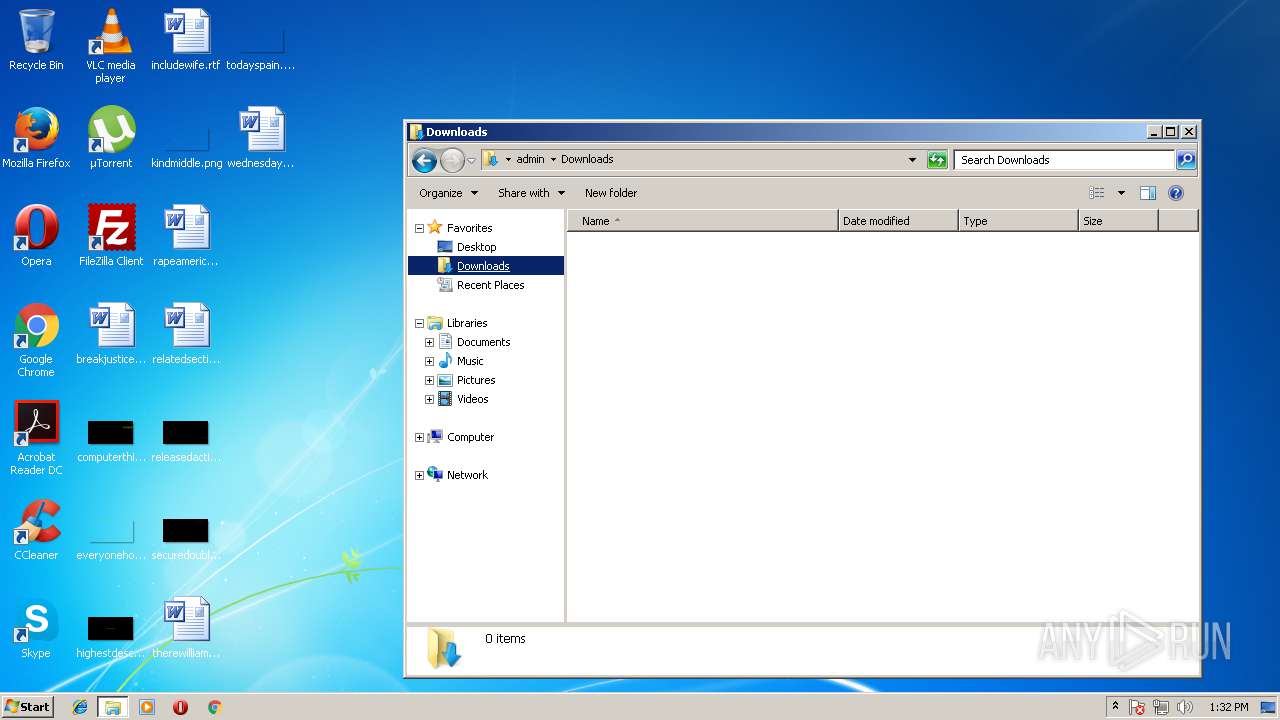1280x720 pixels.
Task: Refresh the Downloads folder view
Action: [937, 160]
